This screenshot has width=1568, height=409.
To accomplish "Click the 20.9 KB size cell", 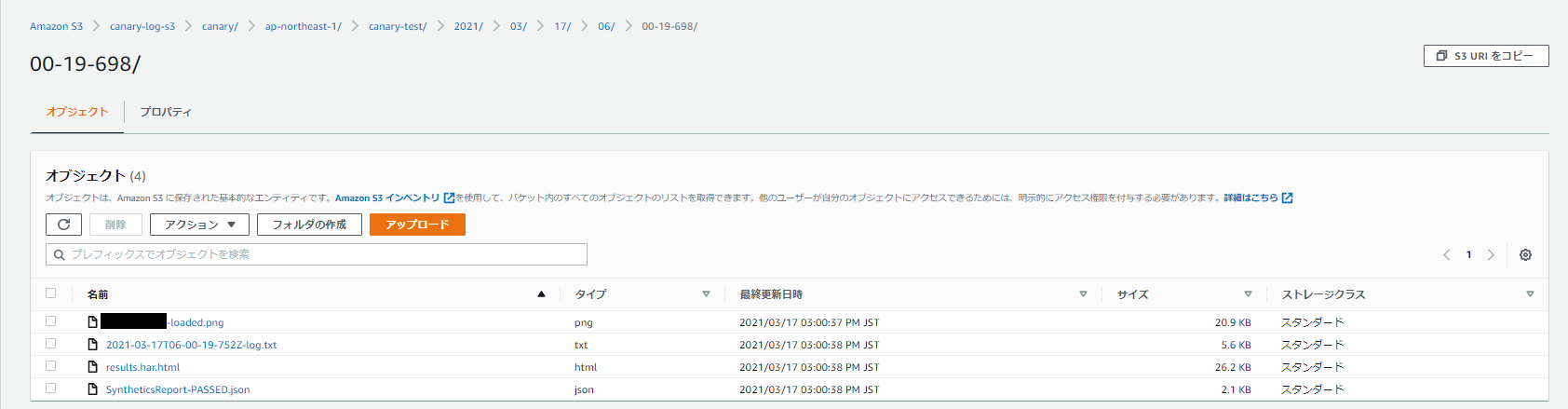I will [1233, 322].
